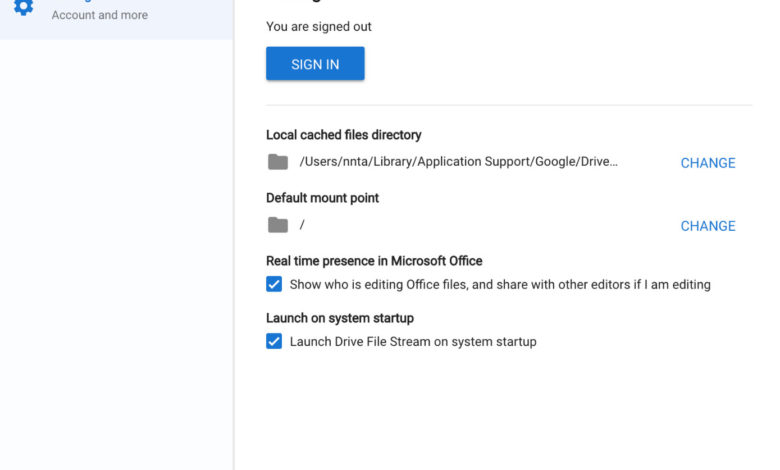This screenshot has width=780, height=470.
Task: Disable the launch on startup checkbox
Action: [x=274, y=341]
